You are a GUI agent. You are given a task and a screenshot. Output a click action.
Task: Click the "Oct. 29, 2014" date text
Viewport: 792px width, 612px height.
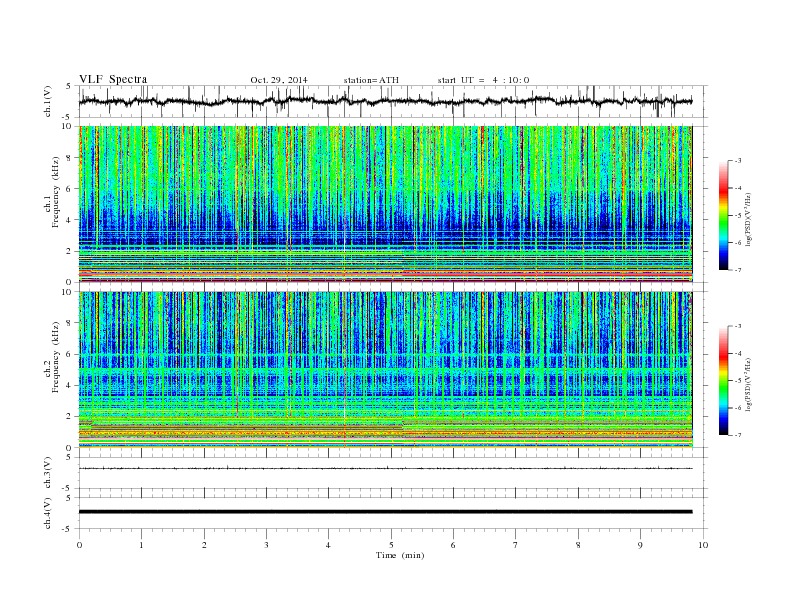click(x=279, y=80)
